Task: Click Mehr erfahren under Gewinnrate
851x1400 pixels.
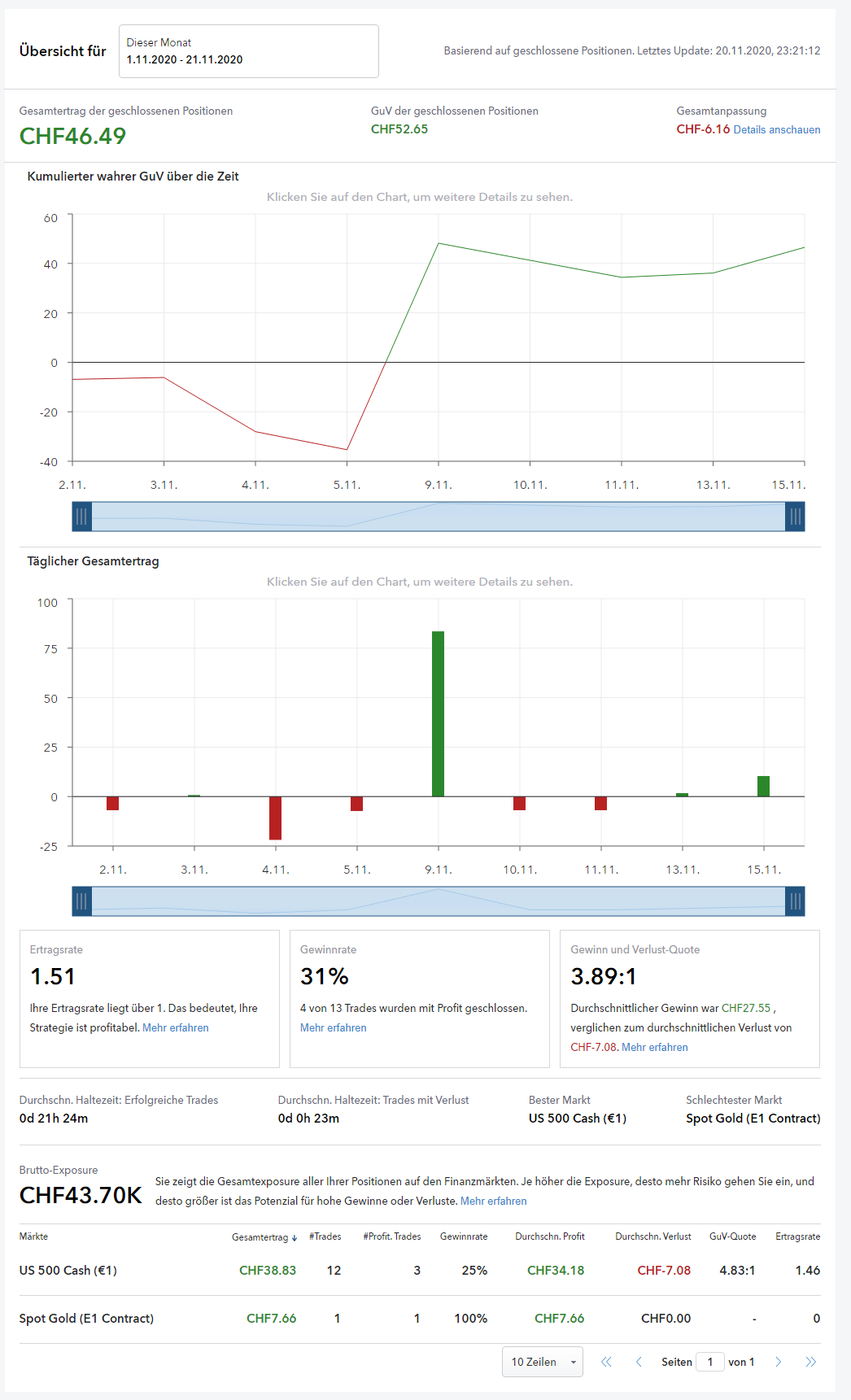Action: pyautogui.click(x=333, y=1028)
